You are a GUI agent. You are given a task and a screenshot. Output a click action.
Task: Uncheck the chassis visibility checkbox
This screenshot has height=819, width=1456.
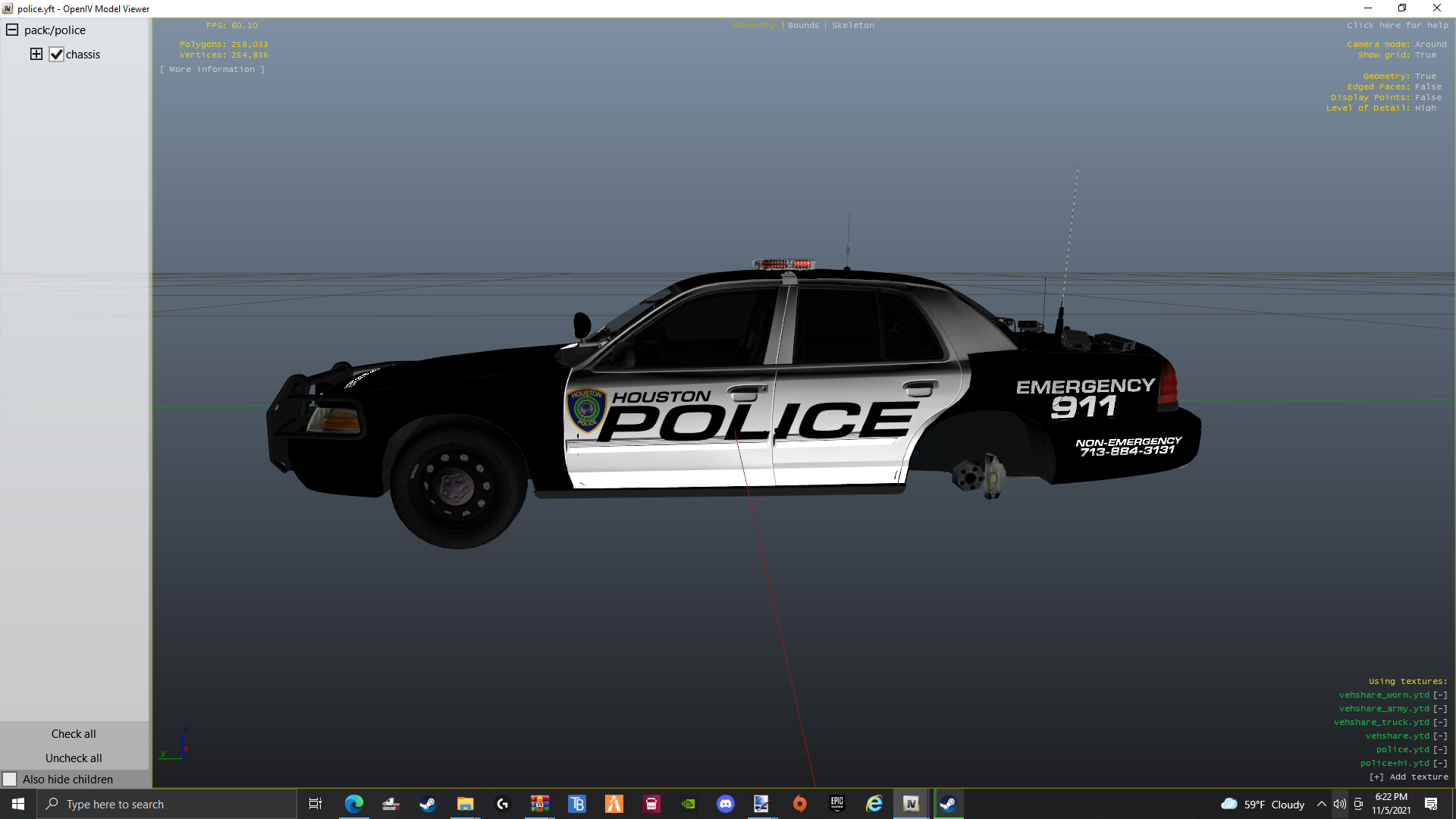56,55
